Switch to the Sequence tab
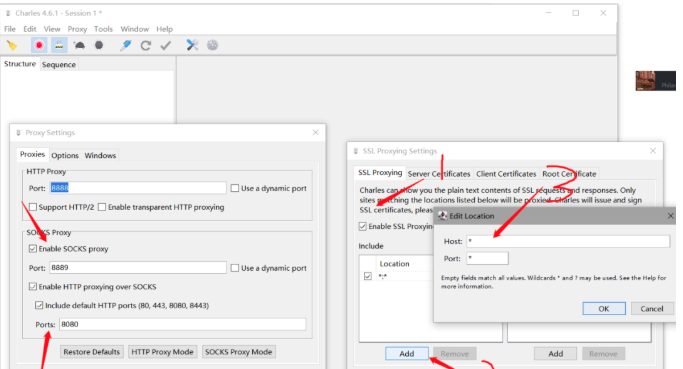Image resolution: width=683 pixels, height=369 pixels. tap(59, 64)
